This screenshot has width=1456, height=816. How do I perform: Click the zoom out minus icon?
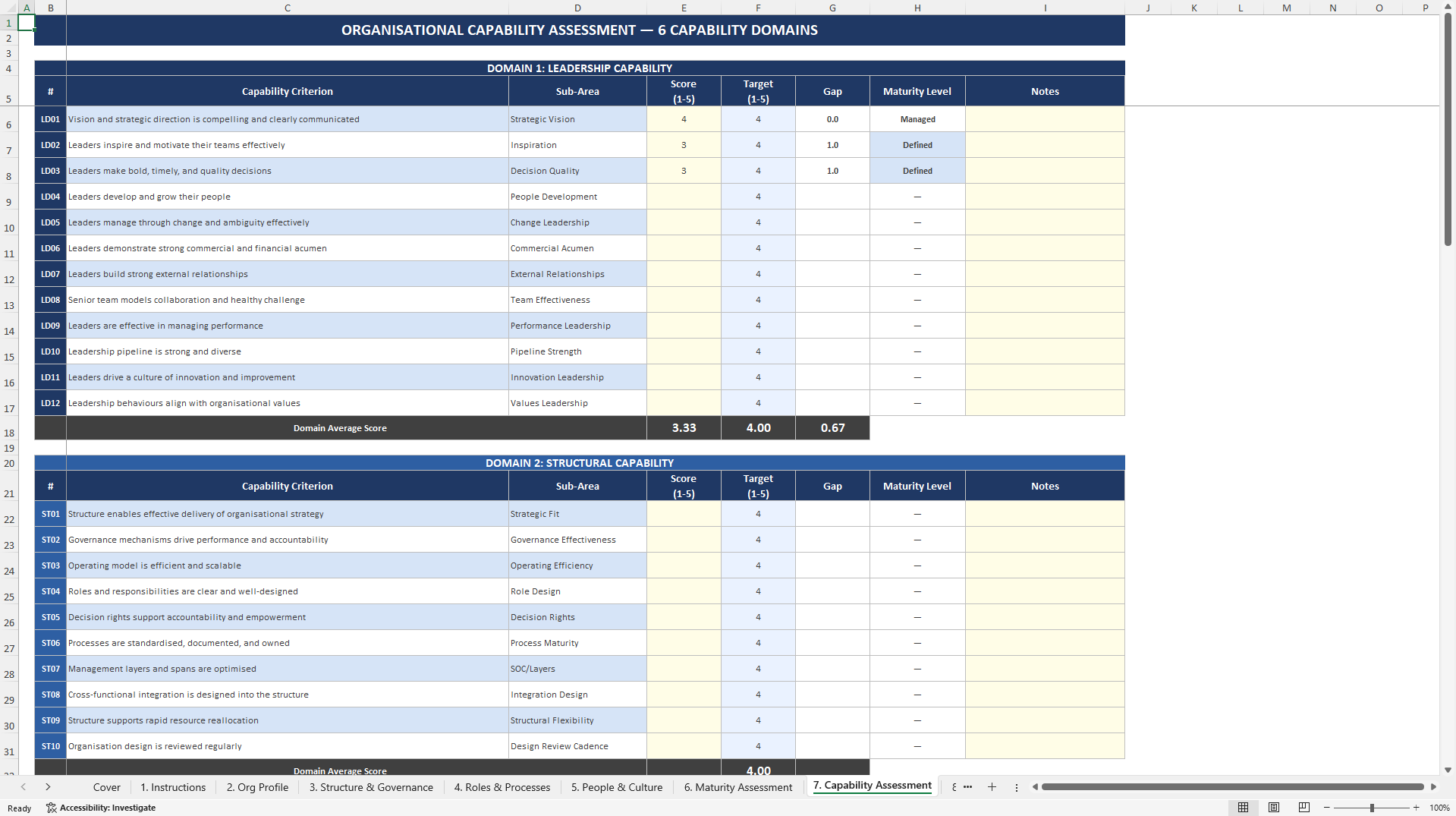coord(1327,808)
